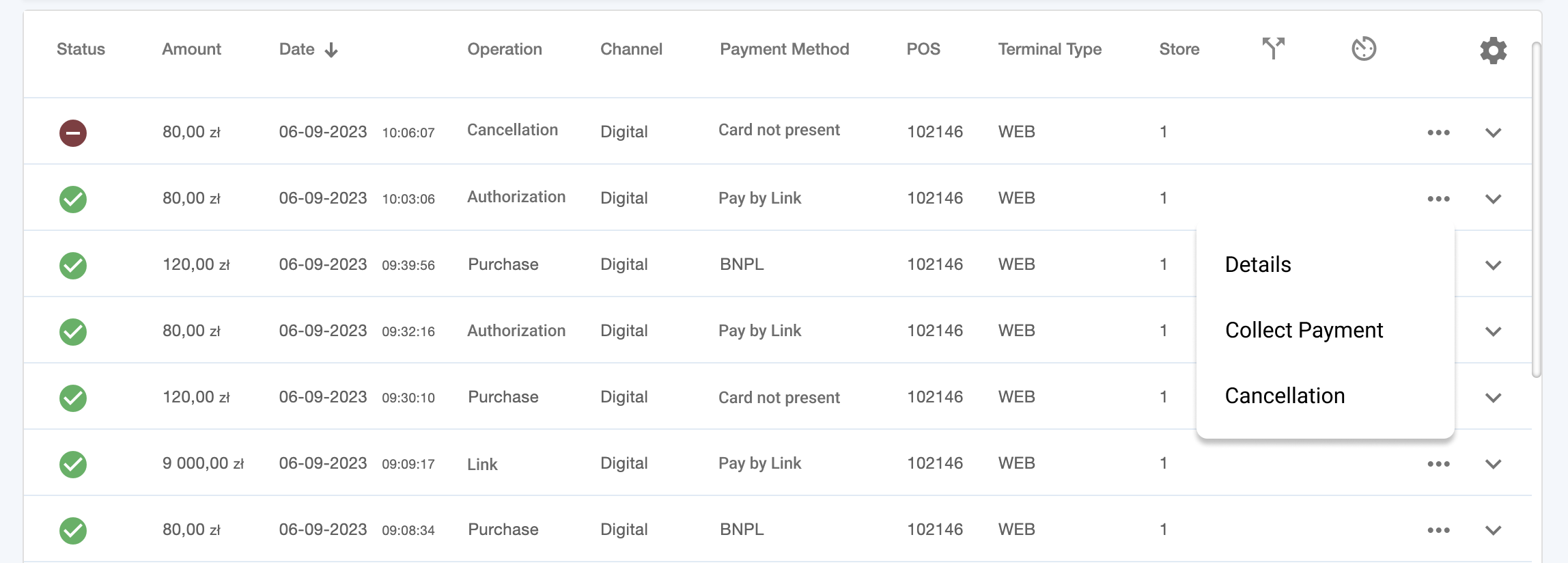Click the circular clock column icon
Image resolution: width=1568 pixels, height=563 pixels.
click(x=1363, y=49)
